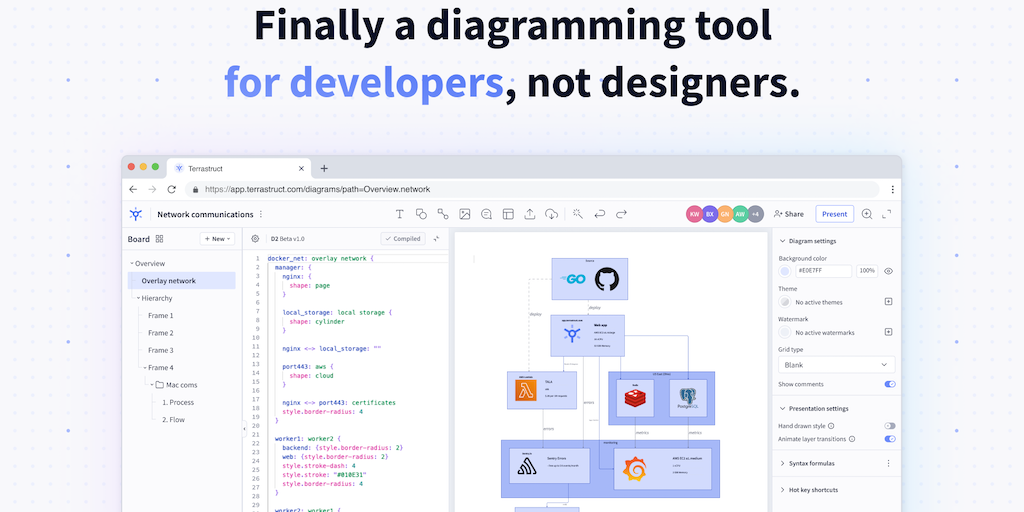Image resolution: width=1024 pixels, height=512 pixels.
Task: Click the Undo arrow icon
Action: [600, 214]
